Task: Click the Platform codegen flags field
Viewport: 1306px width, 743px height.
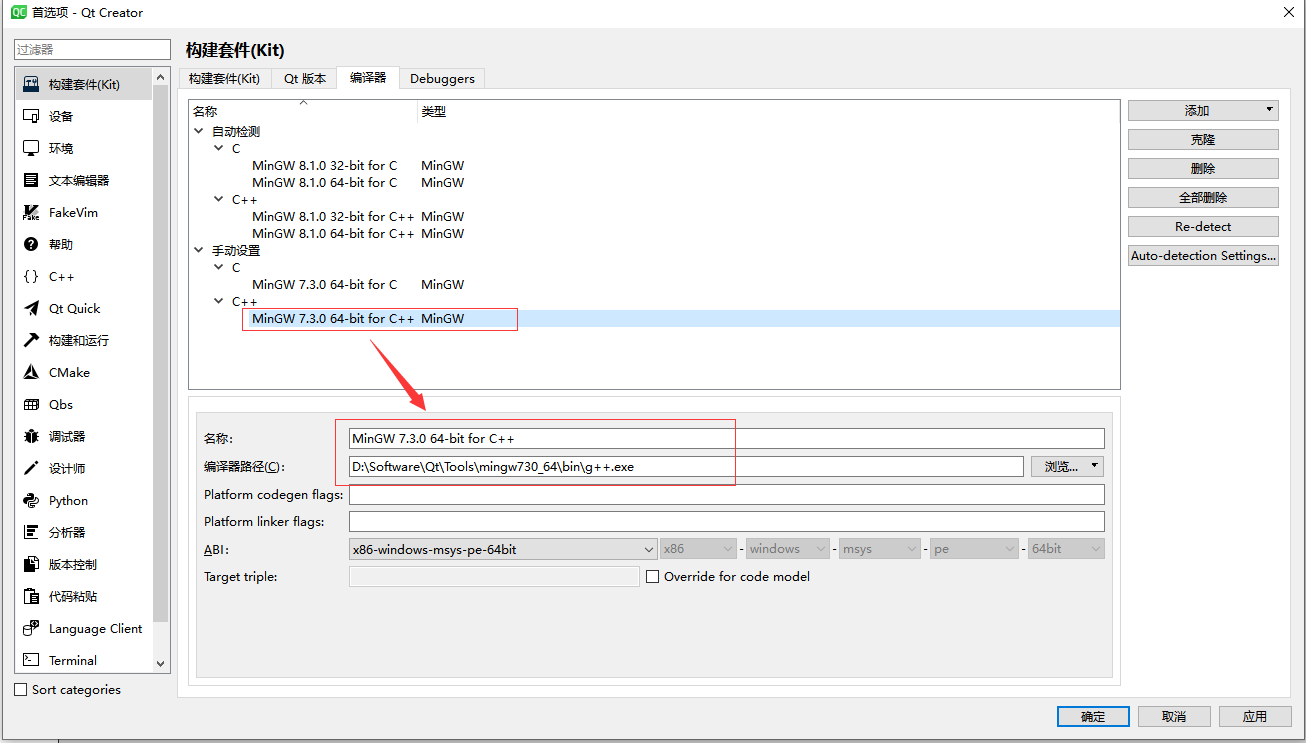Action: coord(726,494)
